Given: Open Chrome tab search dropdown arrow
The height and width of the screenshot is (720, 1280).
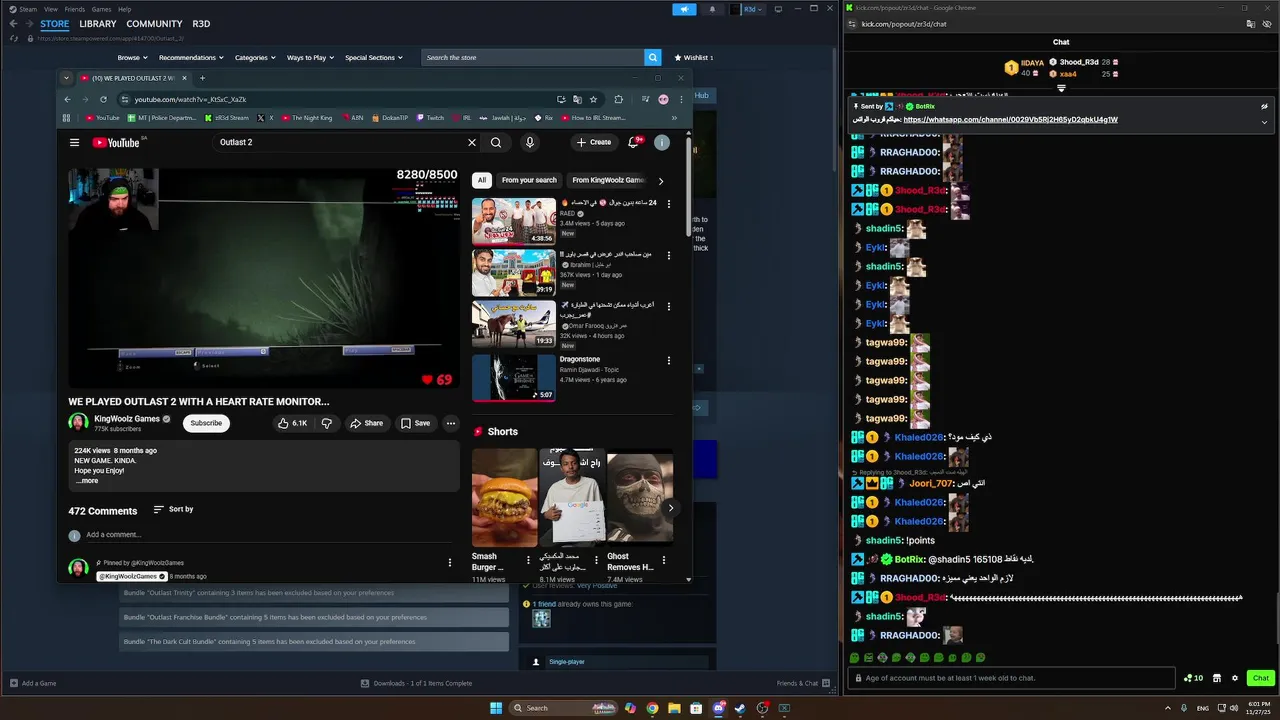Looking at the screenshot, I should (66, 78).
